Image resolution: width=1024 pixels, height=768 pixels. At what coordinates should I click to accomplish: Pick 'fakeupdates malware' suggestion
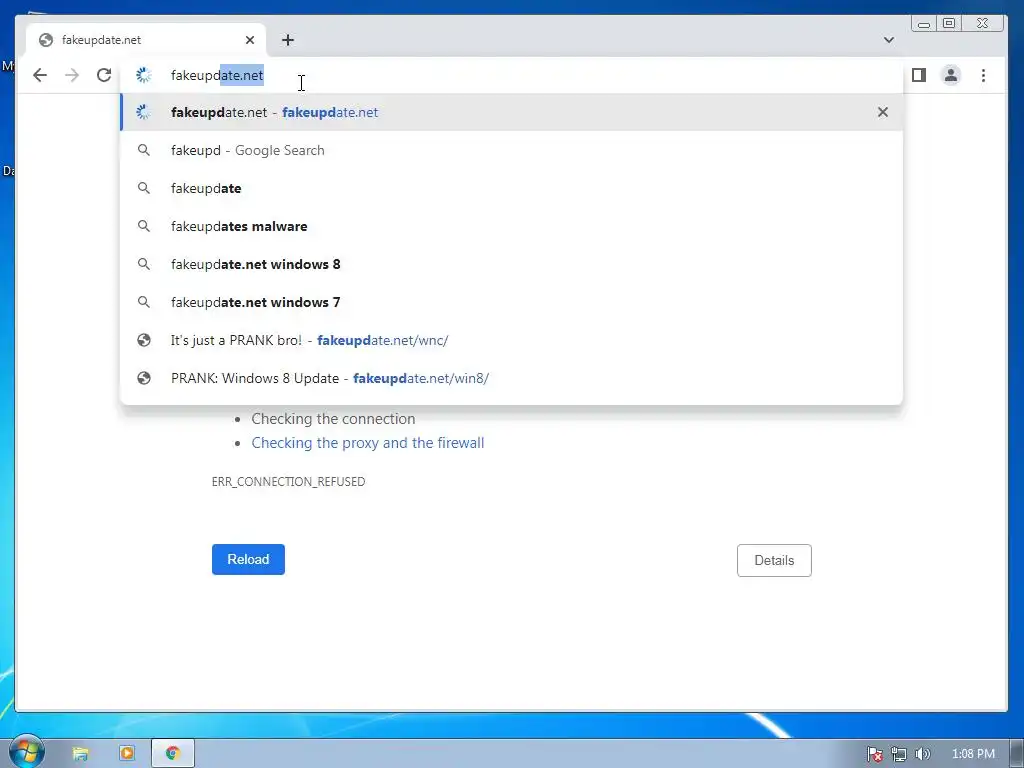click(511, 226)
